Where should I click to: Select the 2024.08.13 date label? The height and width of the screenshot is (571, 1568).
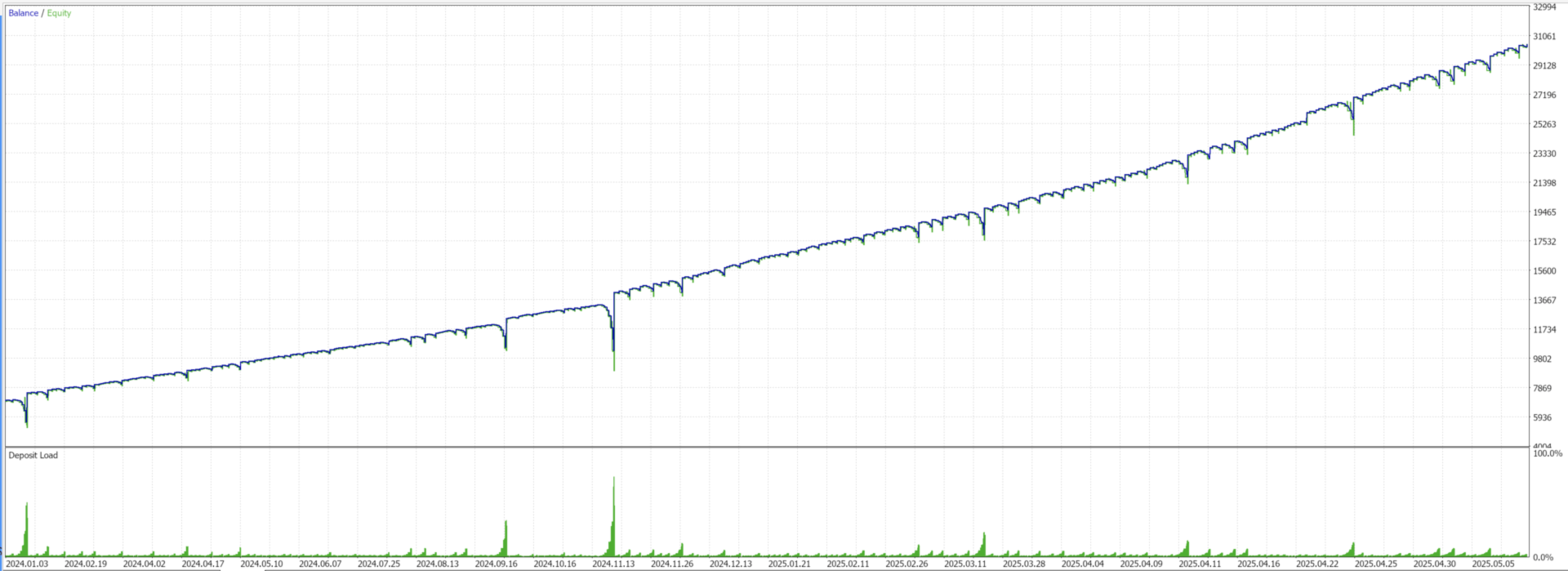coord(438,564)
